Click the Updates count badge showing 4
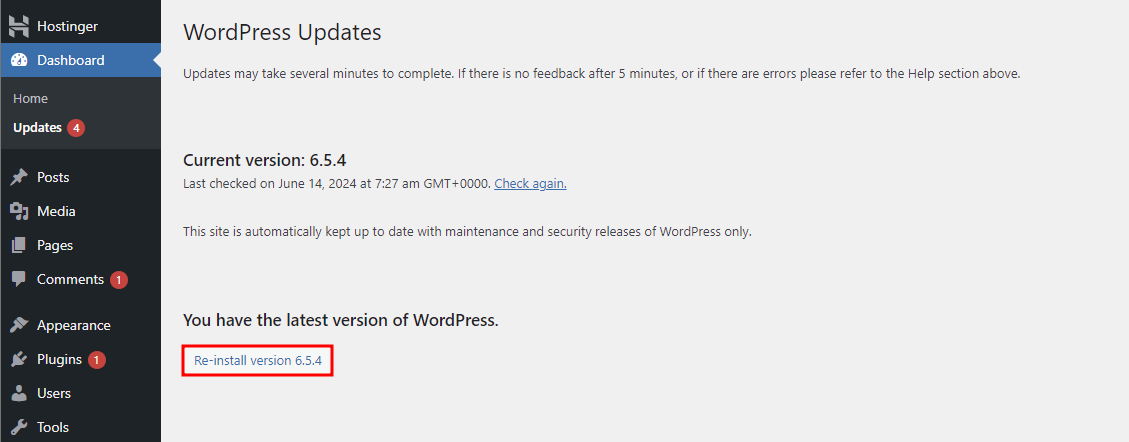Viewport: 1129px width, 442px height. tap(76, 128)
